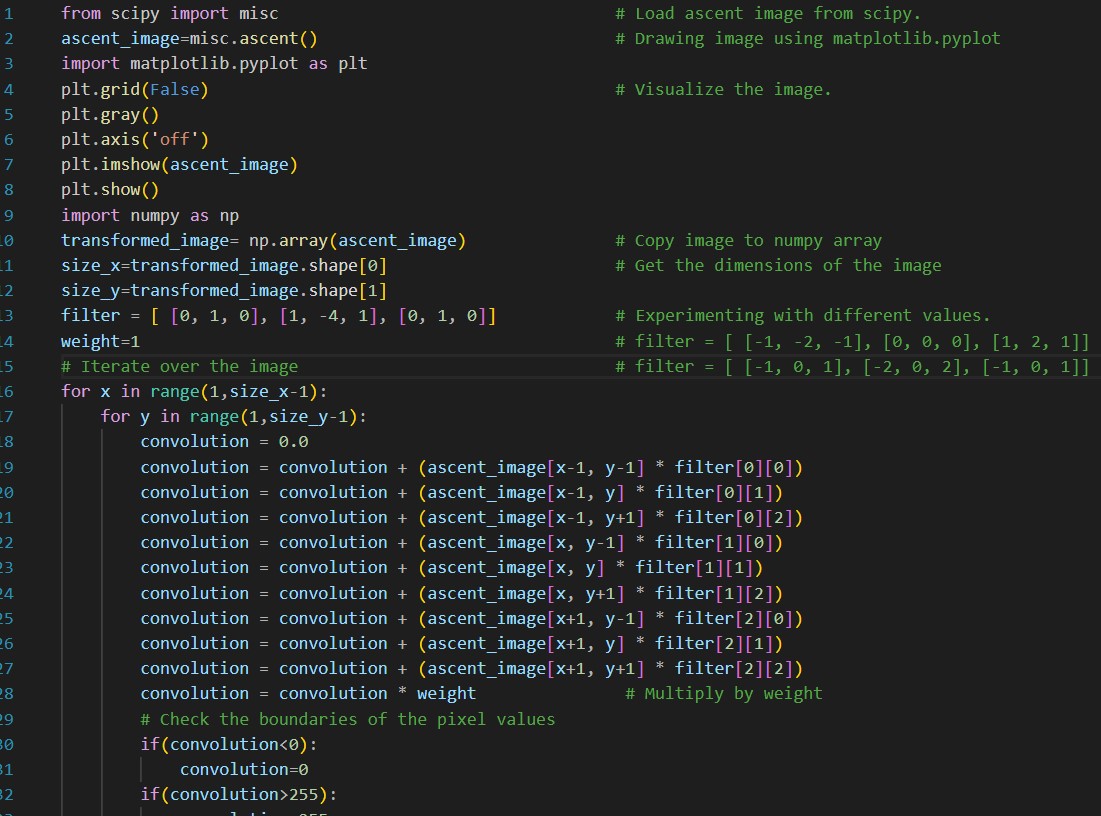Click '# Load ascent image from scipy.' comment
The image size is (1101, 816).
coord(767,13)
